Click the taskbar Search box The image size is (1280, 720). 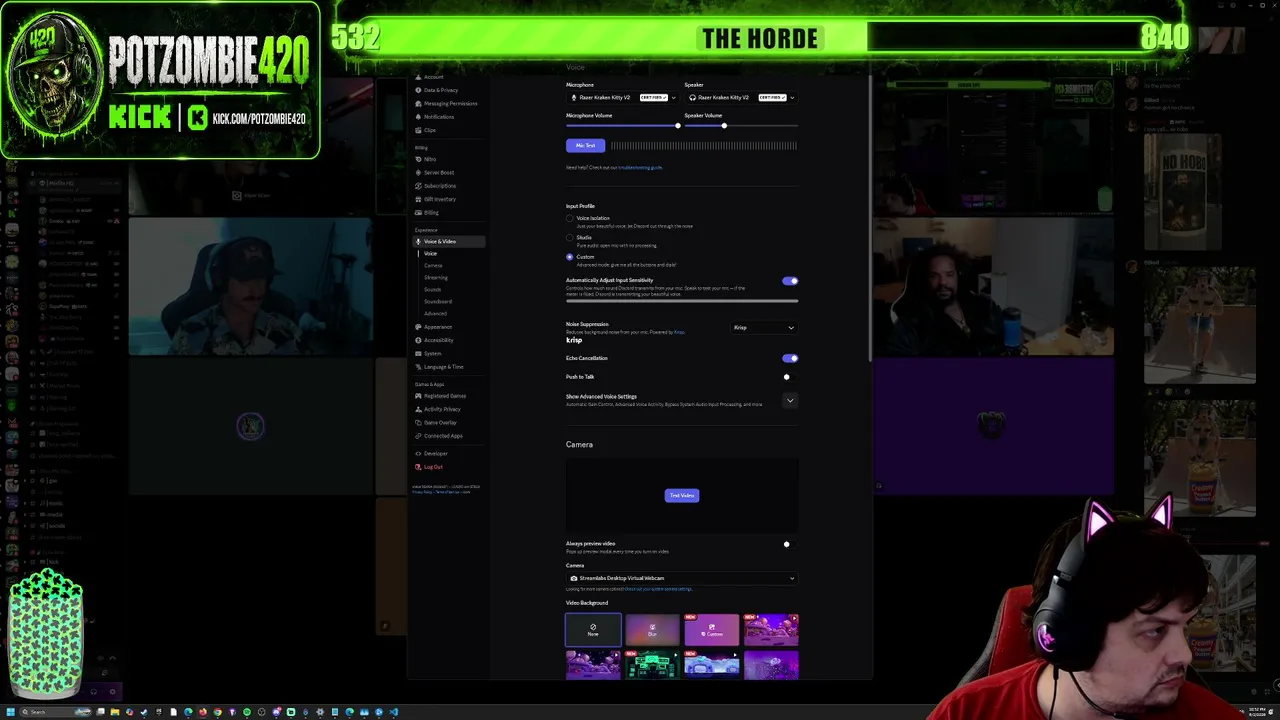pyautogui.click(x=56, y=712)
